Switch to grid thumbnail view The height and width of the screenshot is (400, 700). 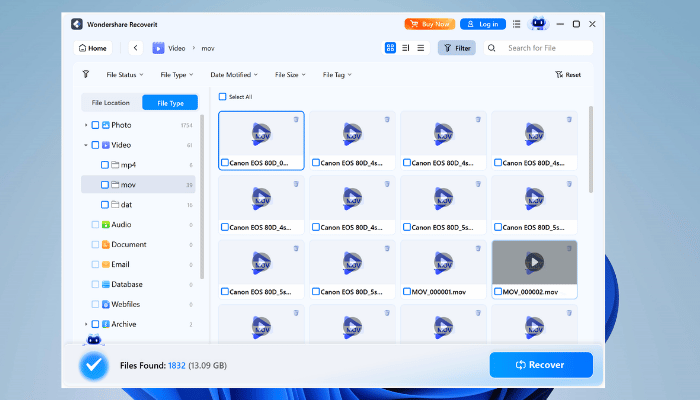(x=390, y=48)
